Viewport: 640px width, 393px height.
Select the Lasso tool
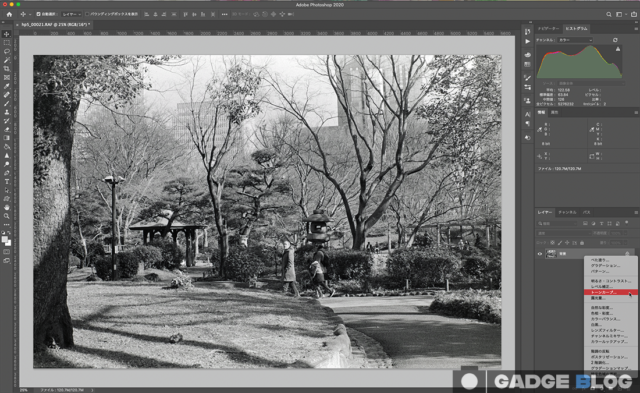pos(7,51)
